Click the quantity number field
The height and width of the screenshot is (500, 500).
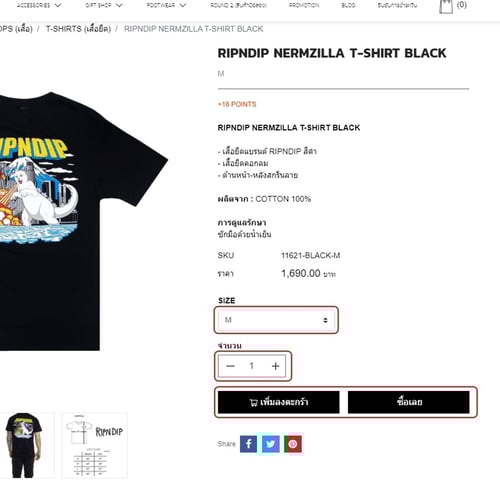252,366
